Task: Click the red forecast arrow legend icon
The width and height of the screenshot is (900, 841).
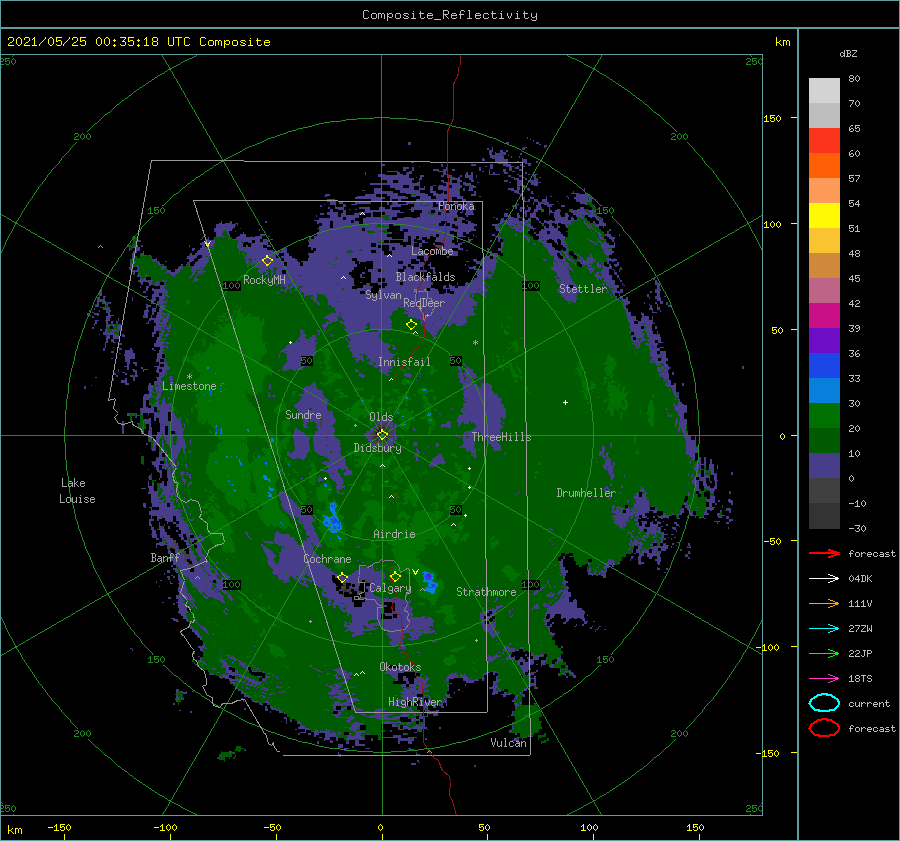Action: click(824, 553)
